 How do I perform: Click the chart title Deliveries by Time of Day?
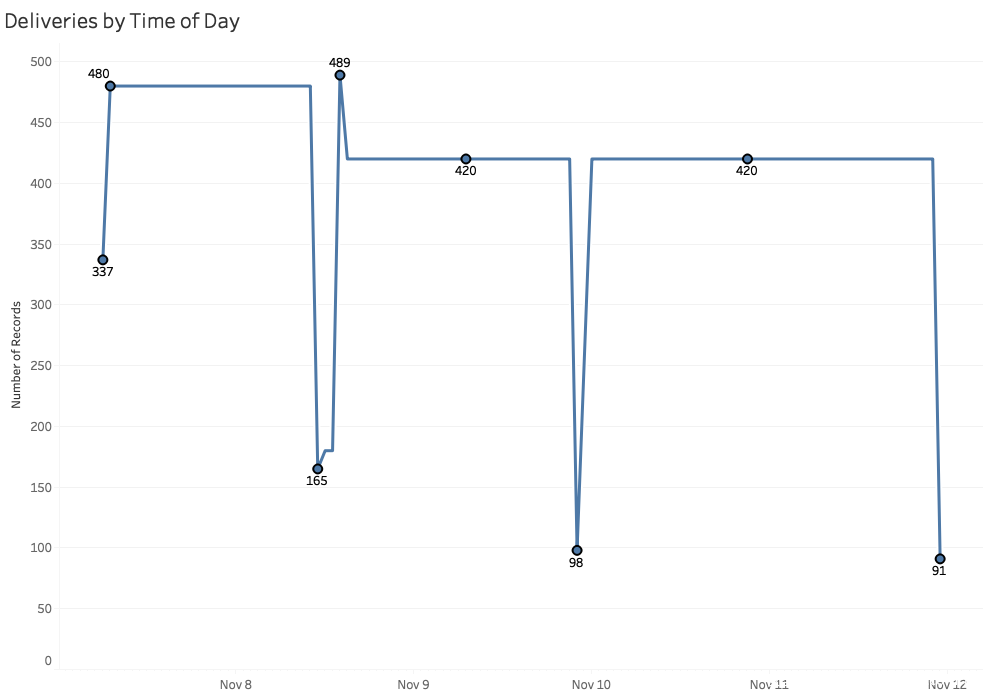pyautogui.click(x=122, y=20)
